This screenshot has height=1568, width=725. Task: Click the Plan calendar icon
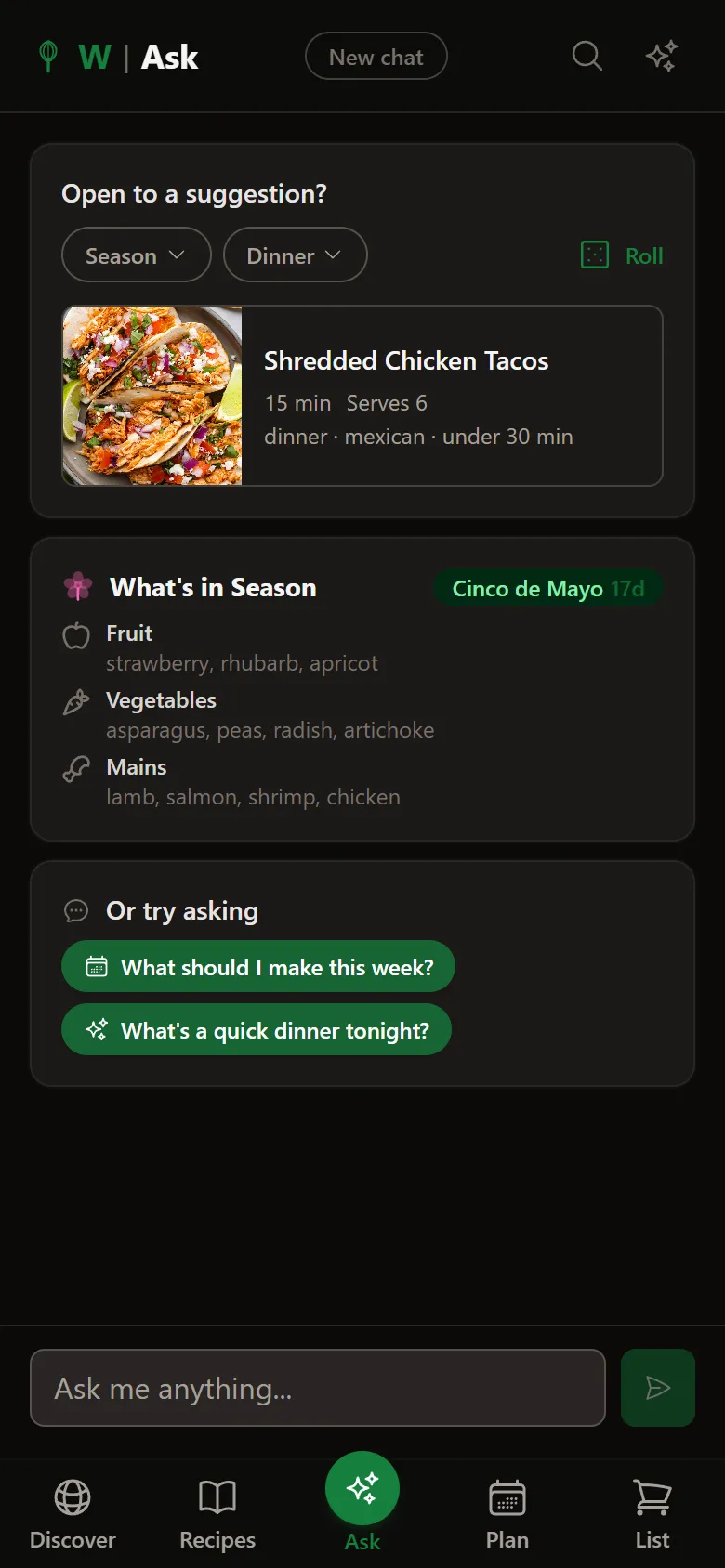coord(507,1496)
